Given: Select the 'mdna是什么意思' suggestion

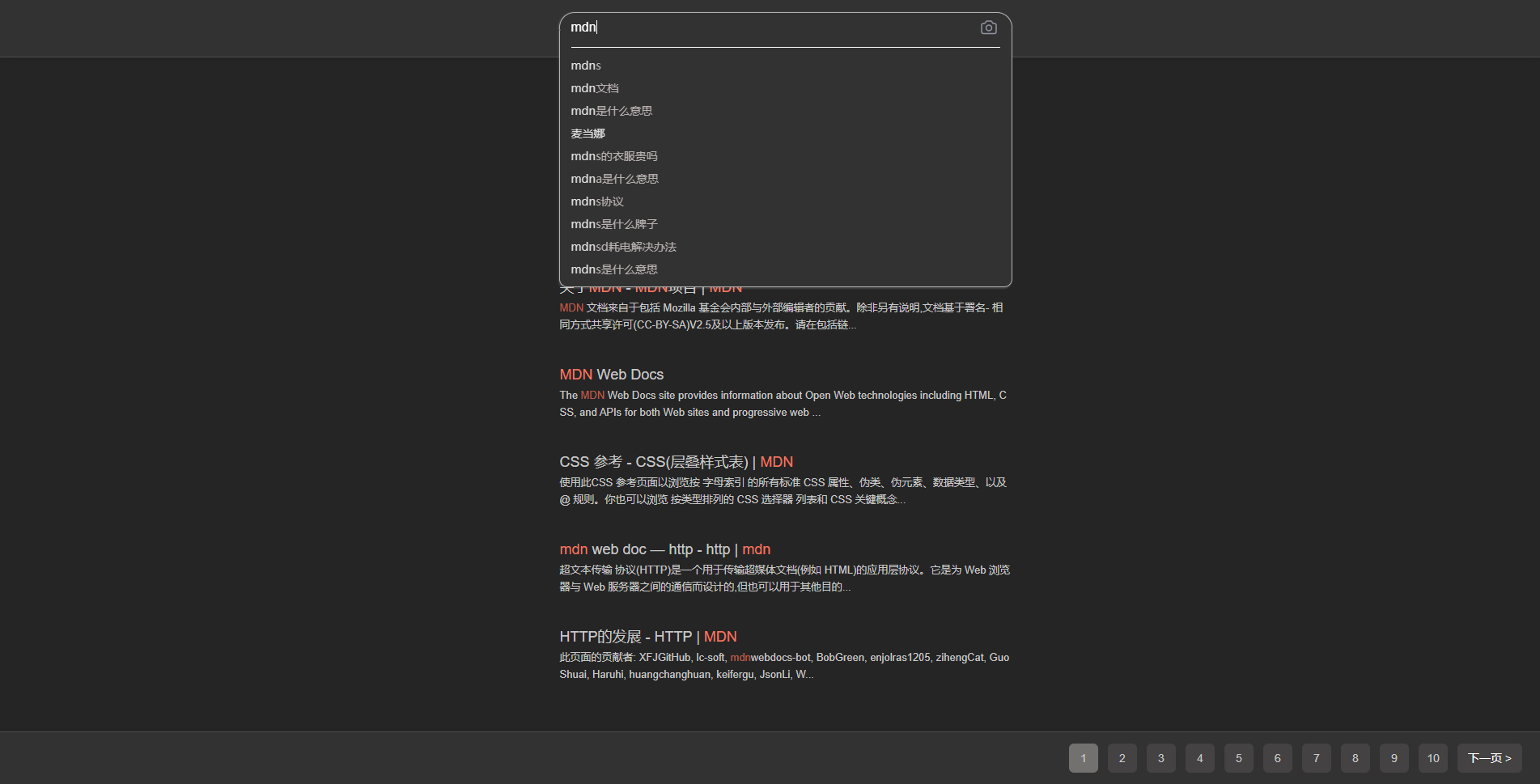Looking at the screenshot, I should (x=614, y=179).
